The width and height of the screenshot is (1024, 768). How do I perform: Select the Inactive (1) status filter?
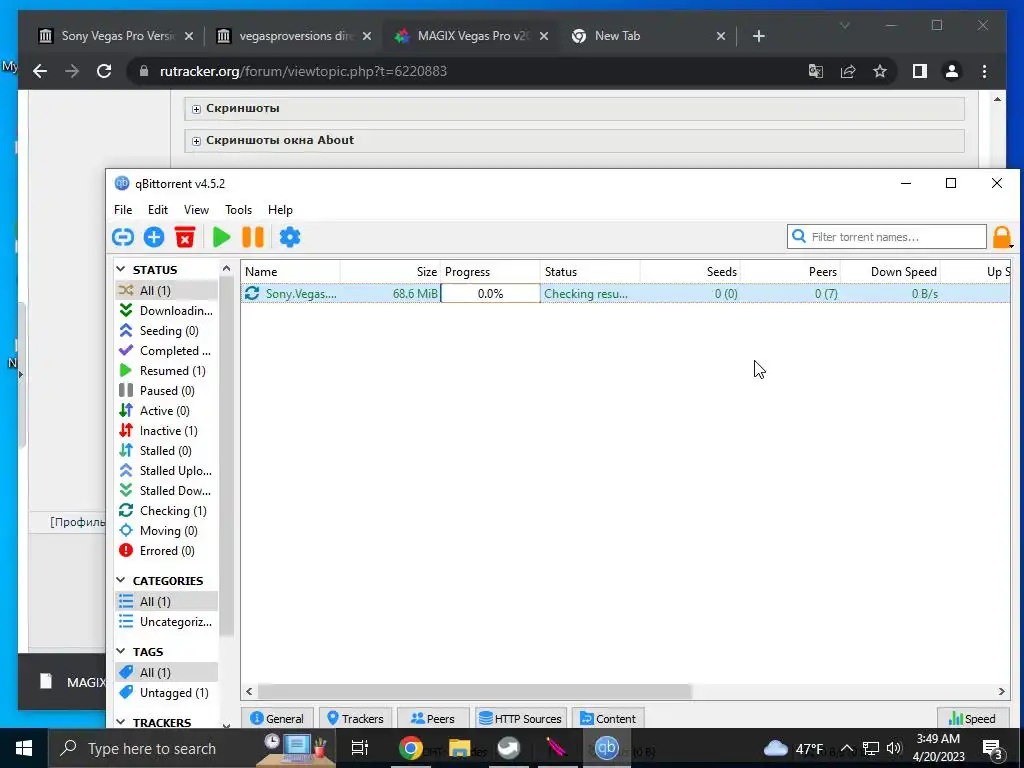click(x=167, y=431)
